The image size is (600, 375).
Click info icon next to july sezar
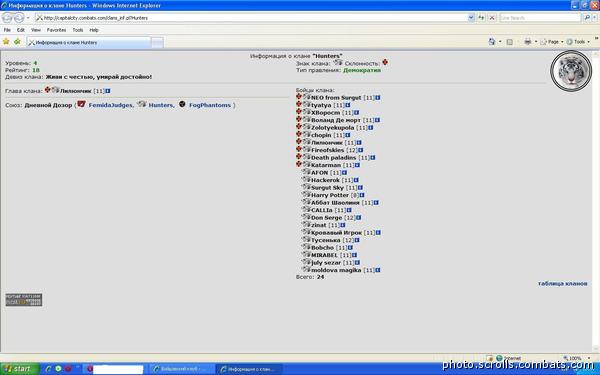click(357, 263)
